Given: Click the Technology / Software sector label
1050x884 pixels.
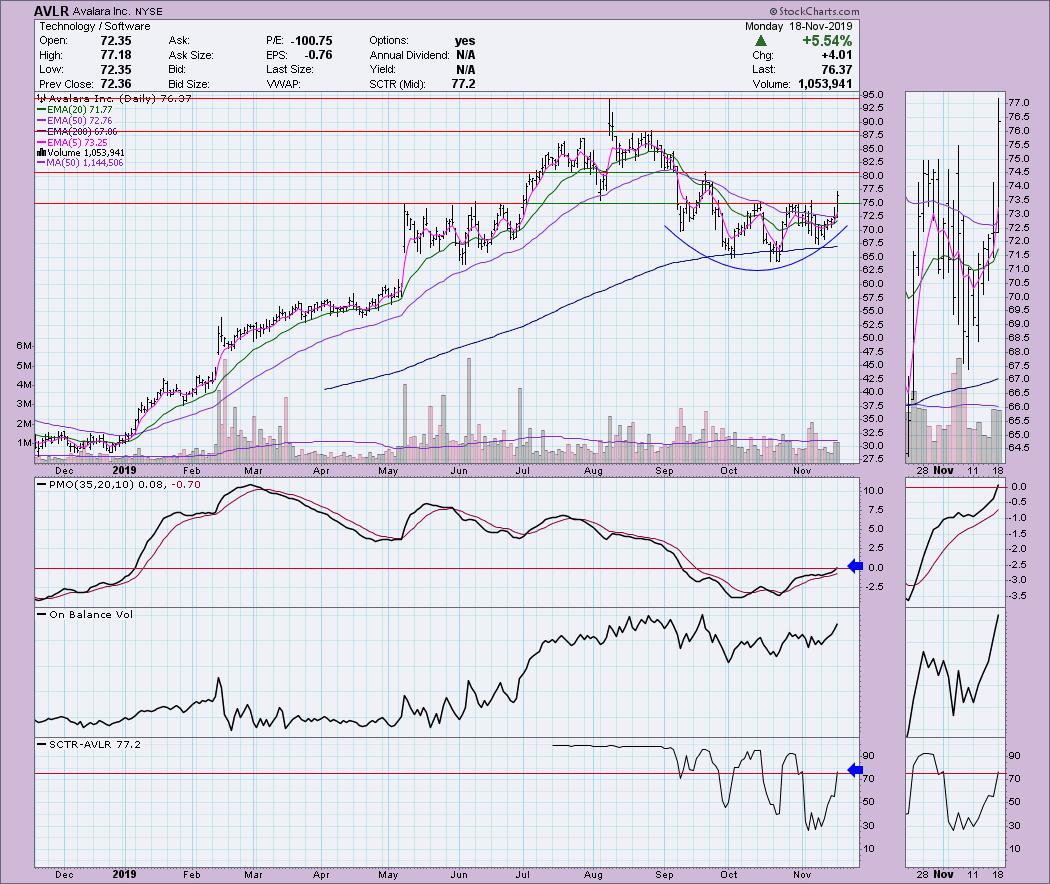Looking at the screenshot, I should (x=94, y=26).
